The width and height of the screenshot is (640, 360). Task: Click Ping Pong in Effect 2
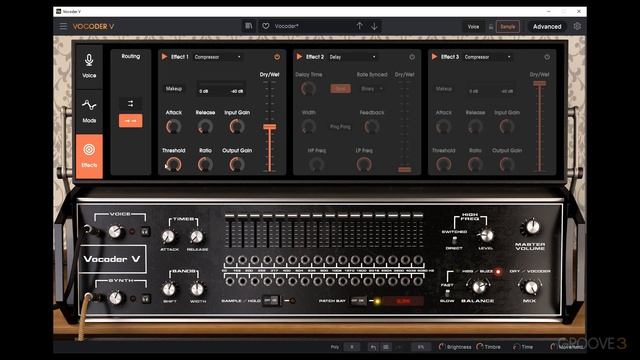[340, 127]
